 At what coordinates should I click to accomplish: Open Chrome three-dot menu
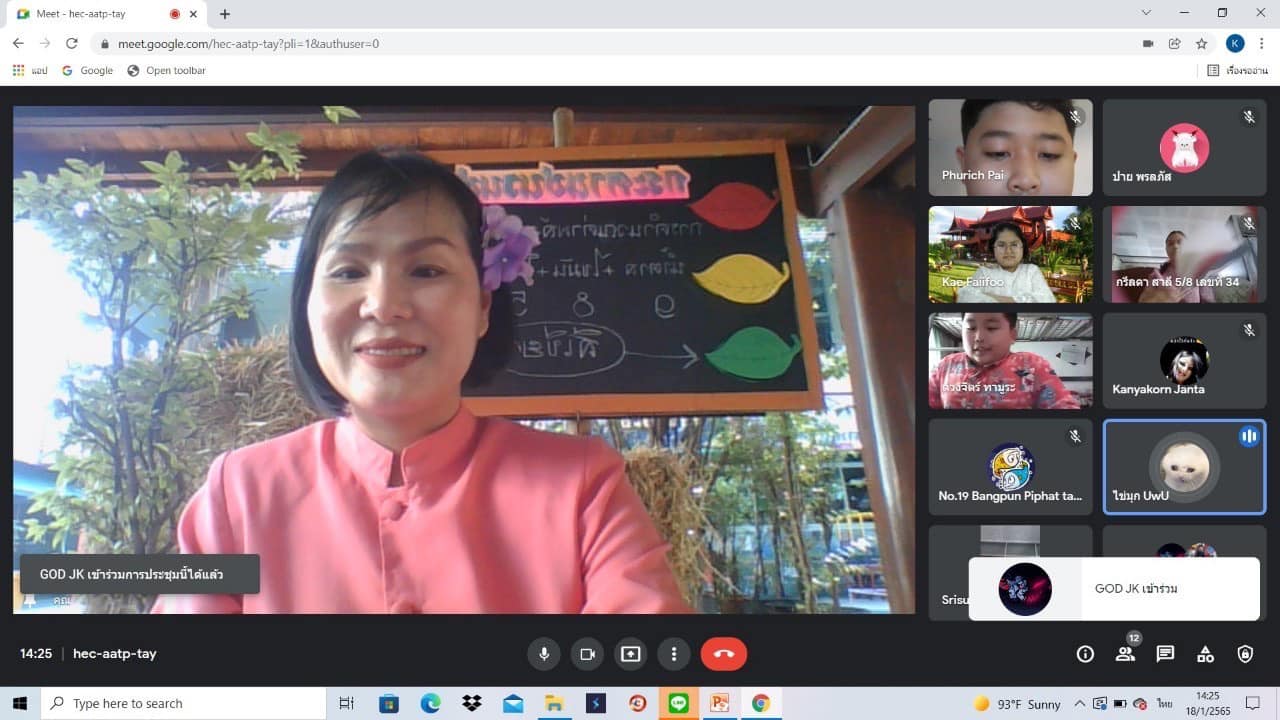tap(1263, 44)
